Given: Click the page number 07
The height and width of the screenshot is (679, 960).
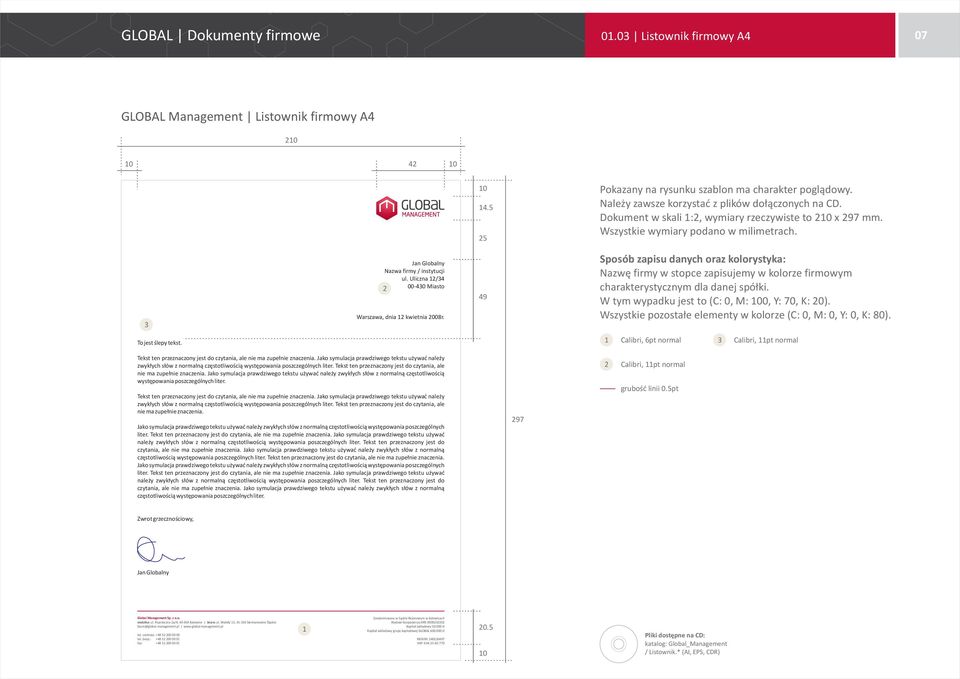Looking at the screenshot, I should [921, 36].
